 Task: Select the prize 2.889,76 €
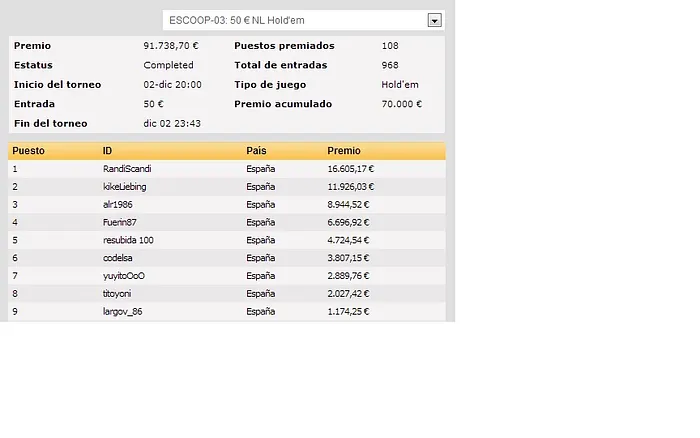(x=348, y=276)
